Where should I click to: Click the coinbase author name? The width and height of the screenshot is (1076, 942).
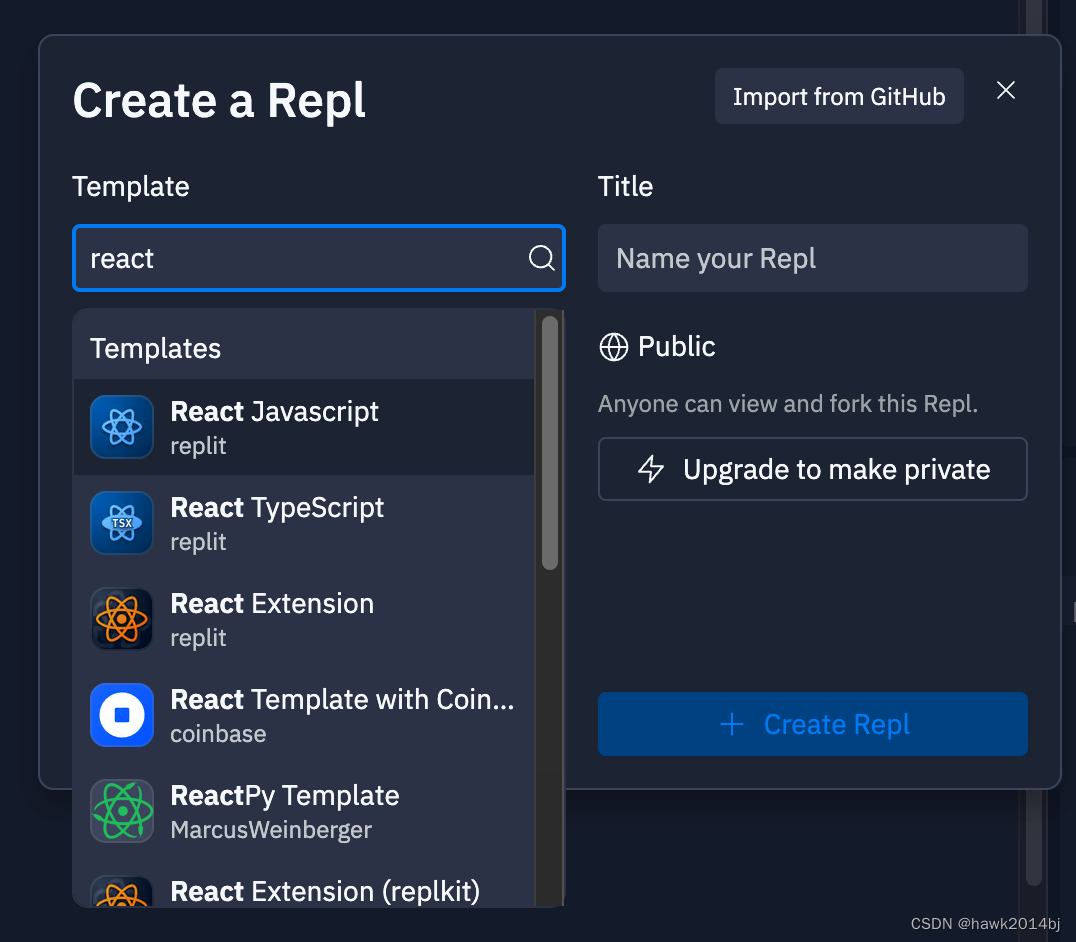218,734
